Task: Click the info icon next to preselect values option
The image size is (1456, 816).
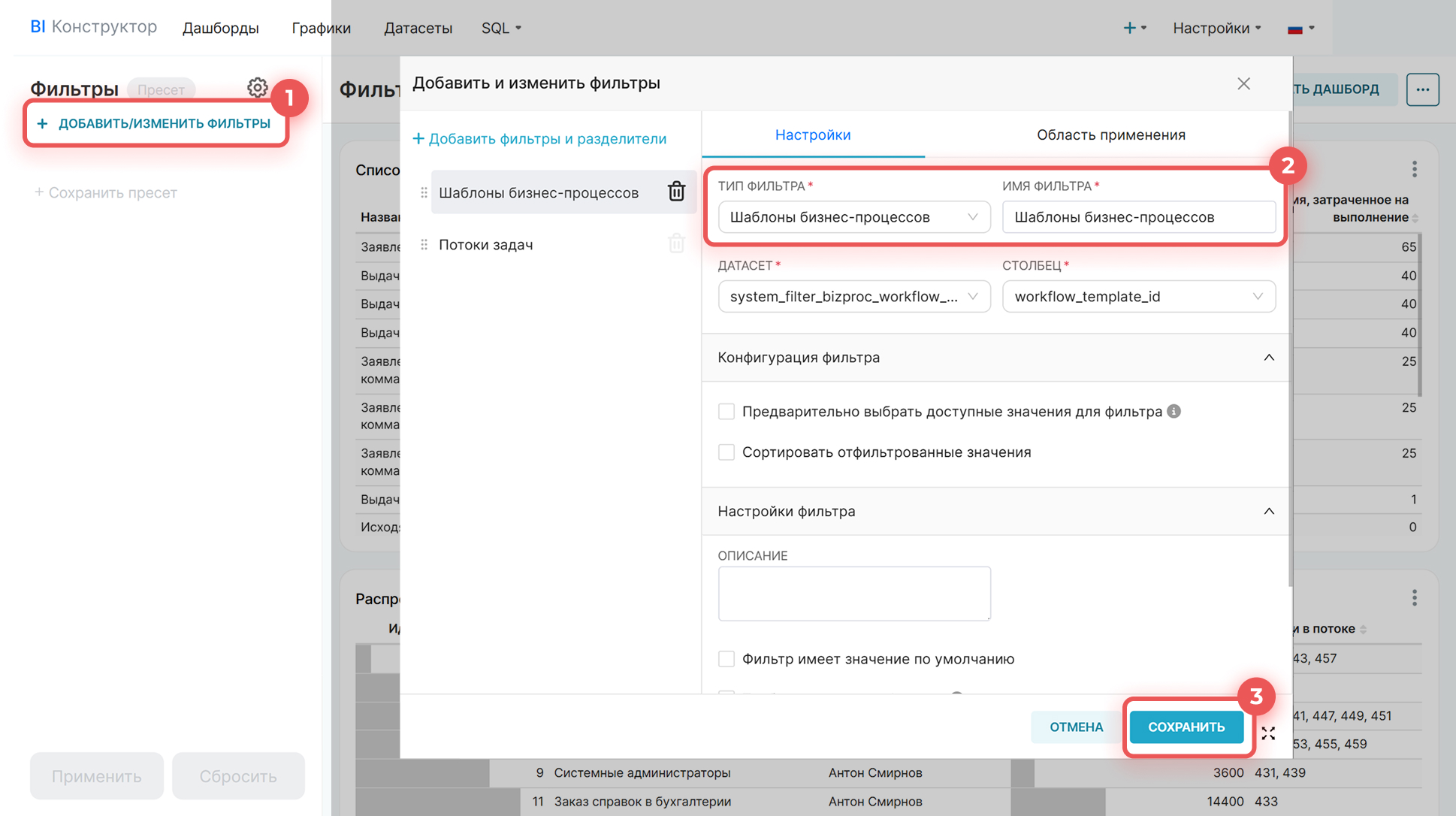Action: pyautogui.click(x=1174, y=411)
